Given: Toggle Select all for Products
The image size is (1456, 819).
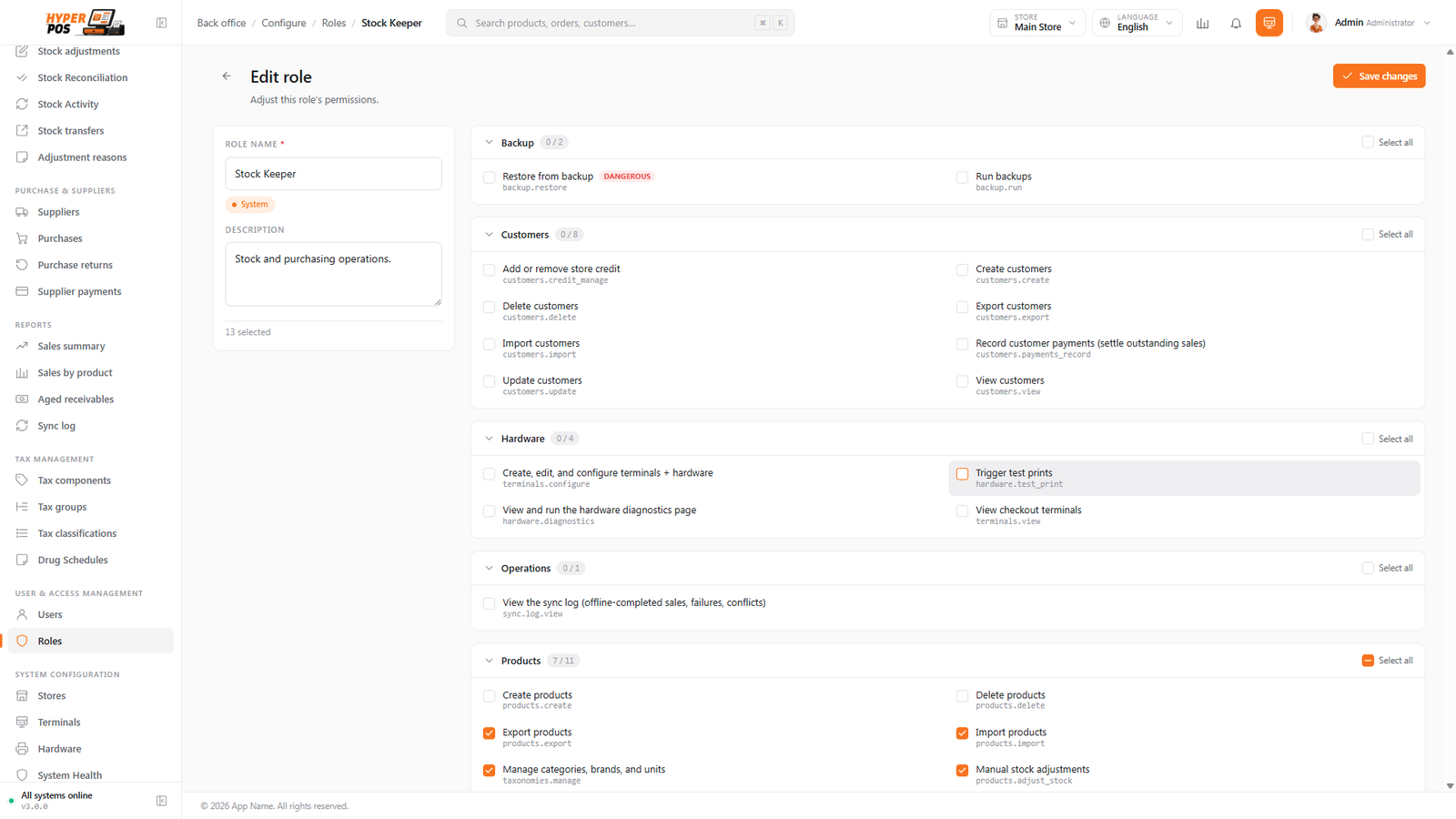Looking at the screenshot, I should click(x=1368, y=661).
